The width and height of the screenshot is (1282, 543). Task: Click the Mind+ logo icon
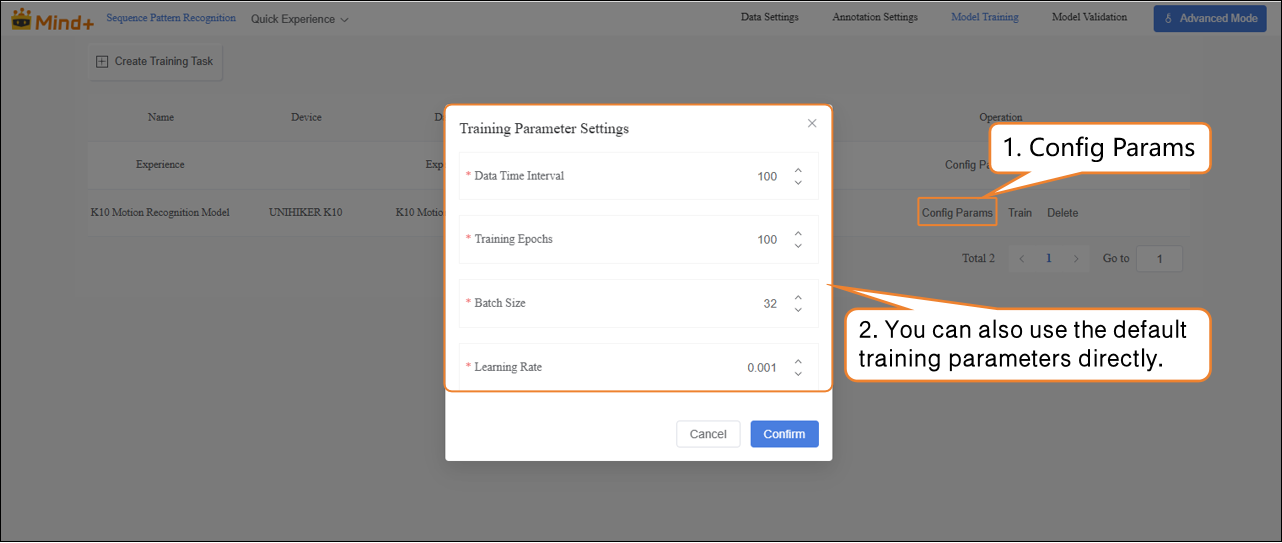[x=21, y=18]
